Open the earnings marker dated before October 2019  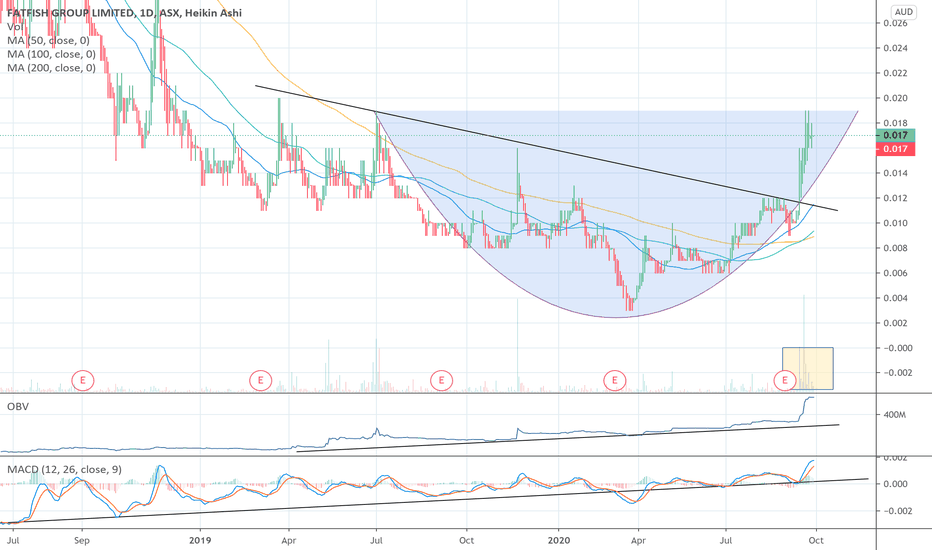441,379
